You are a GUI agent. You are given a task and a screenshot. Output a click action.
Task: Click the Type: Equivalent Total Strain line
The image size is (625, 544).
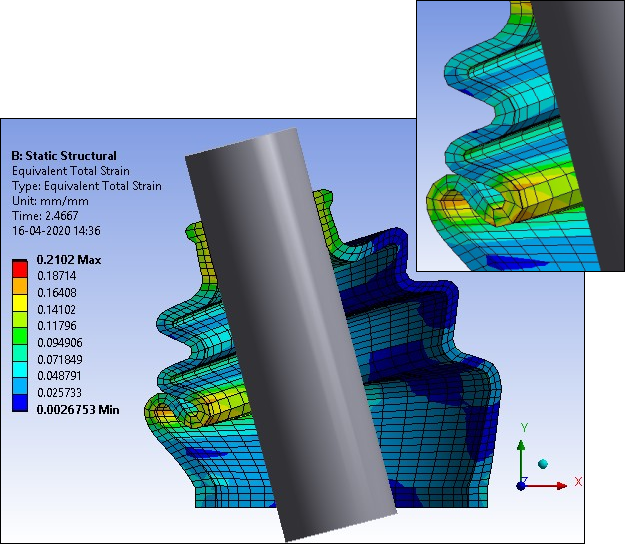click(87, 186)
